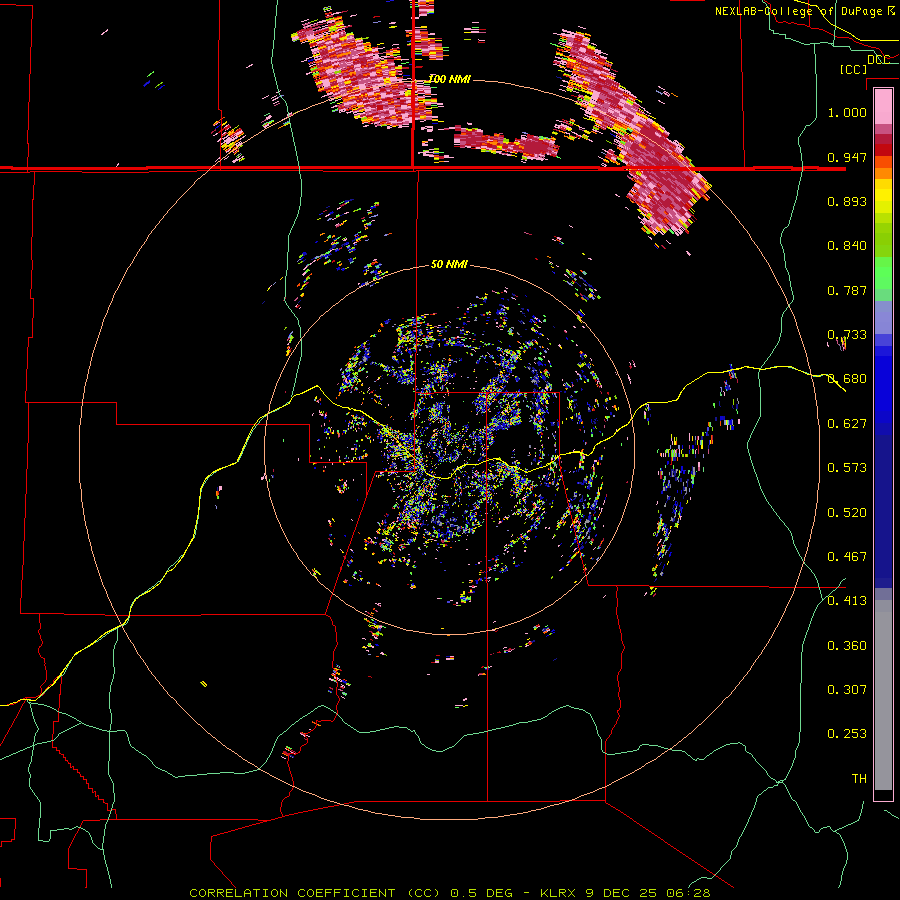Click the [CC] legend unit label
Image resolution: width=900 pixels, height=900 pixels.
(853, 69)
